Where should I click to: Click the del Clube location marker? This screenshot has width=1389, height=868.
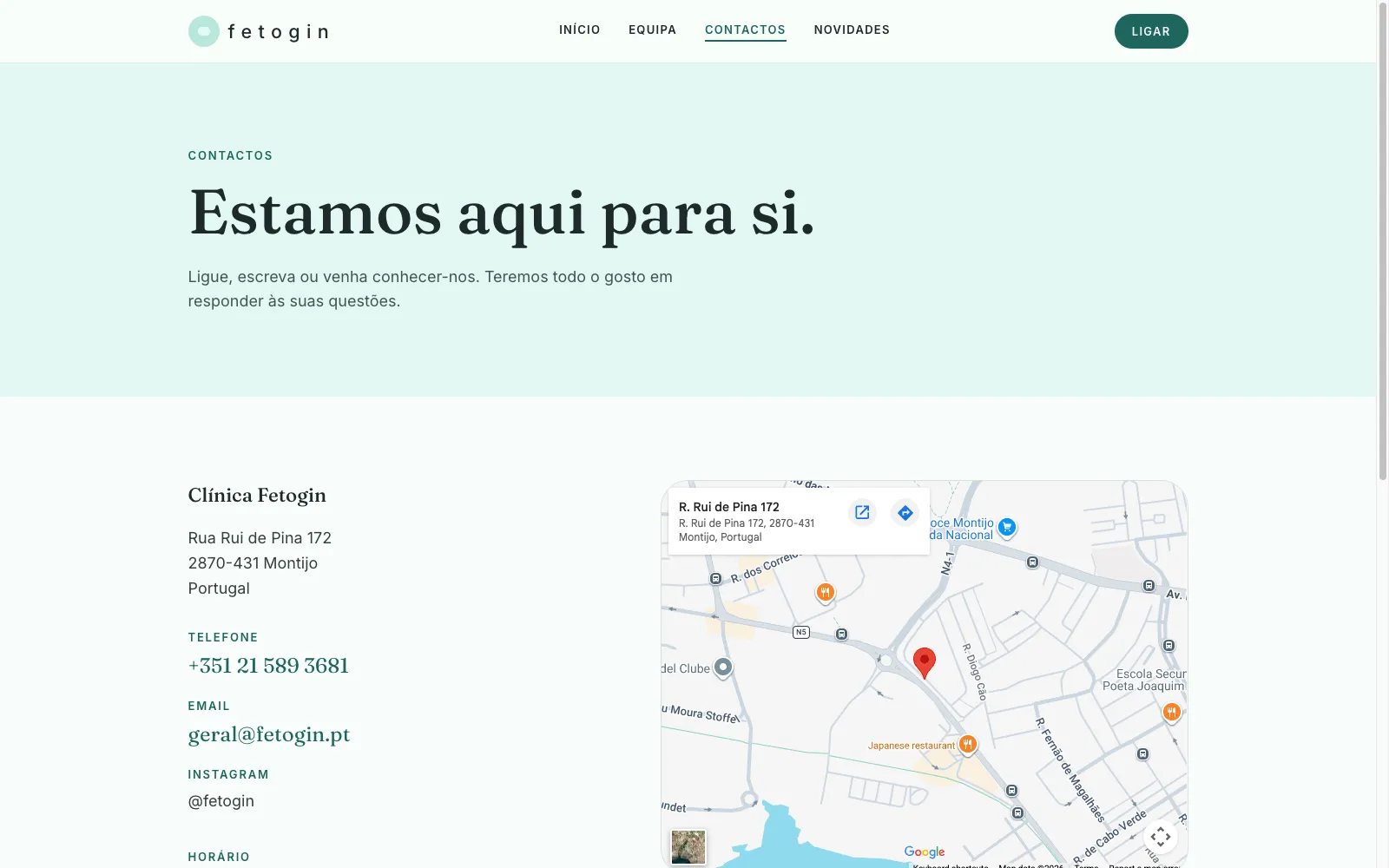click(723, 667)
